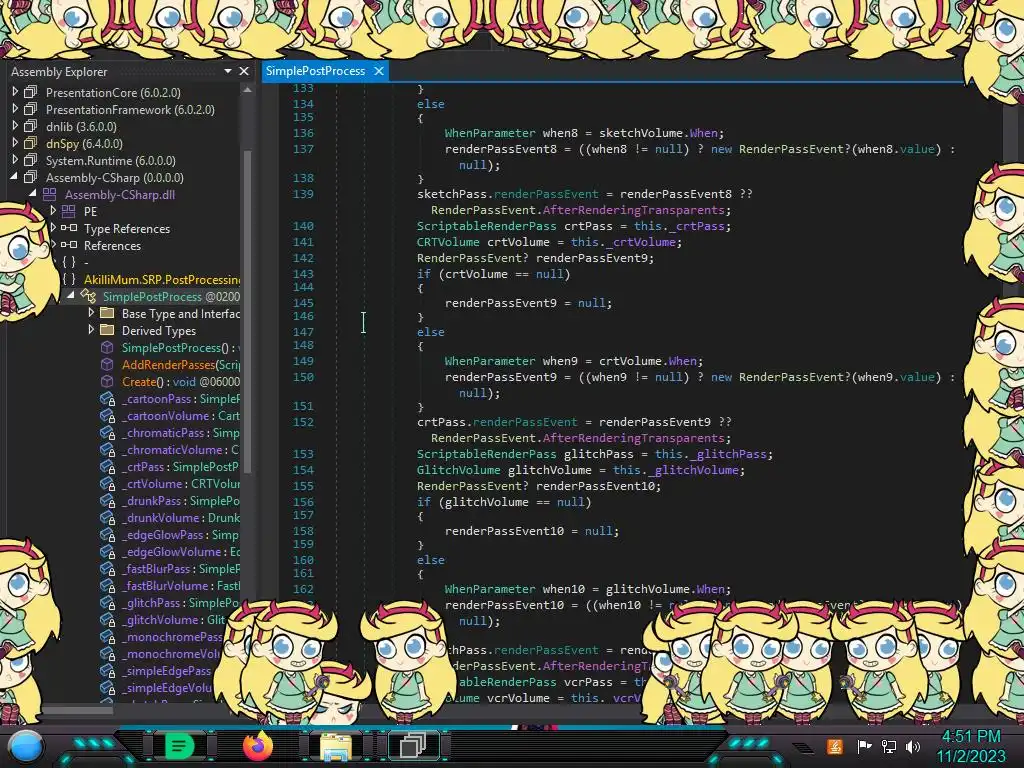
Task: Select the SimplePostProcess document tab
Action: 315,71
